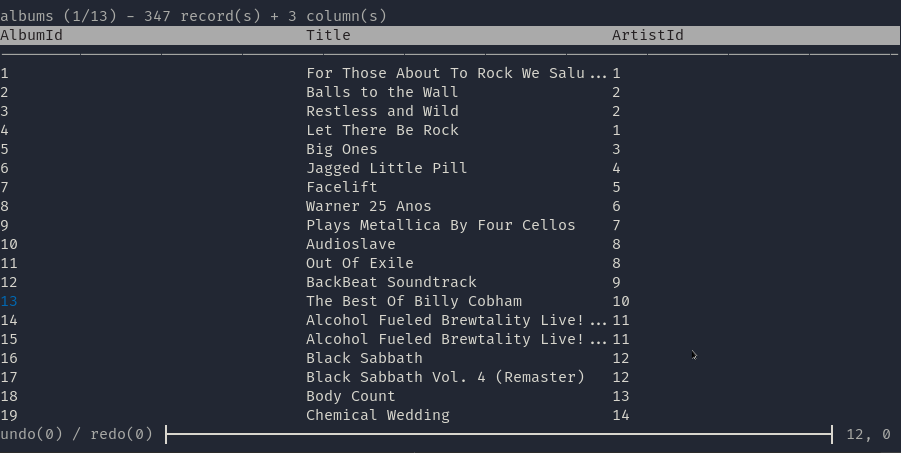The height and width of the screenshot is (453, 901).
Task: Click Plays Metallica By Four Cellos
Action: click(x=441, y=225)
